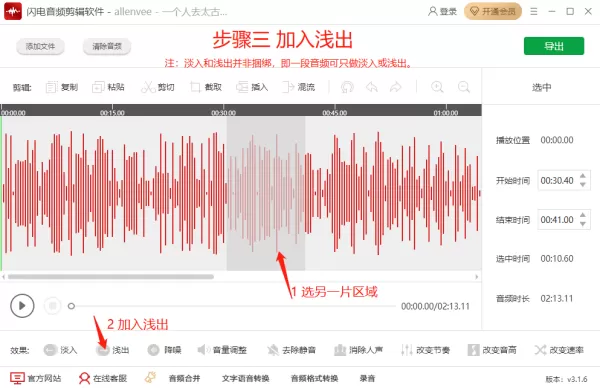This screenshot has width=600, height=388.
Task: Click the app logo in title bar
Action: [x=13, y=11]
